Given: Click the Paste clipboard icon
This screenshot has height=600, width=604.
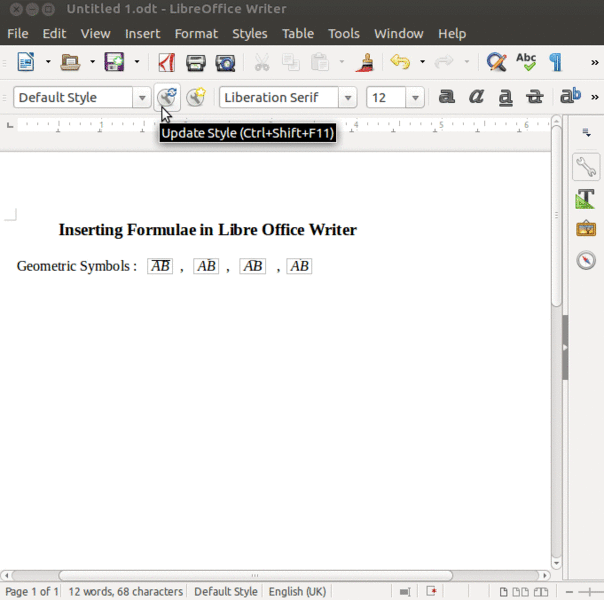Looking at the screenshot, I should 320,62.
